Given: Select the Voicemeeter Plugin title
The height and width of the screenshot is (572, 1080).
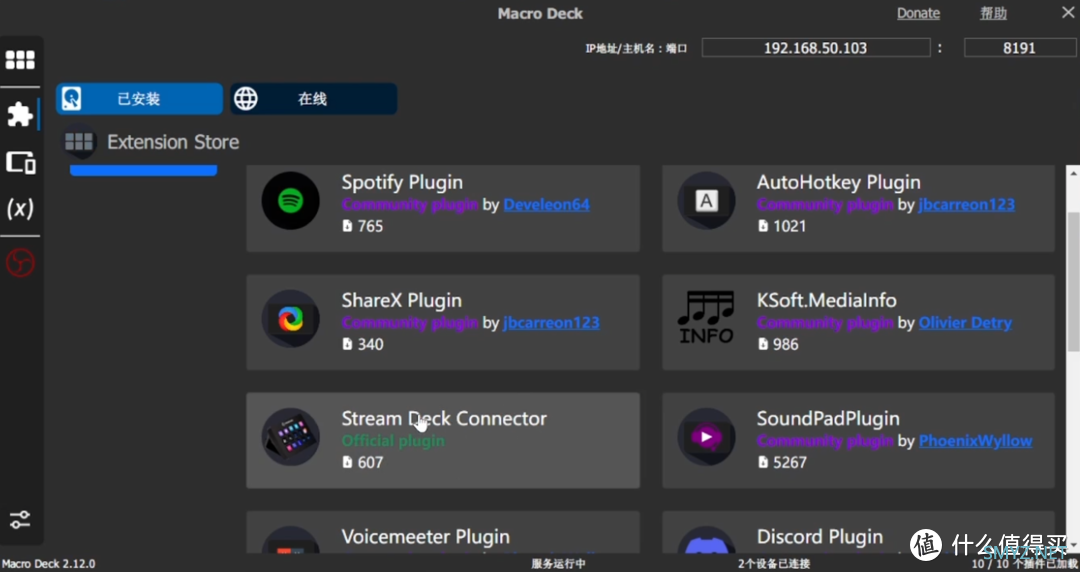Looking at the screenshot, I should click(426, 536).
